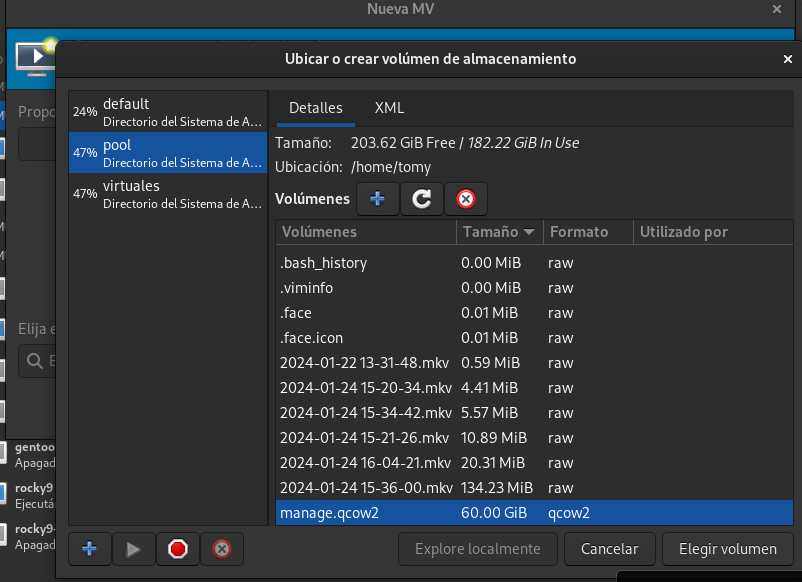Close the Nueva MV window
Image resolution: width=802 pixels, height=582 pixels.
777,9
